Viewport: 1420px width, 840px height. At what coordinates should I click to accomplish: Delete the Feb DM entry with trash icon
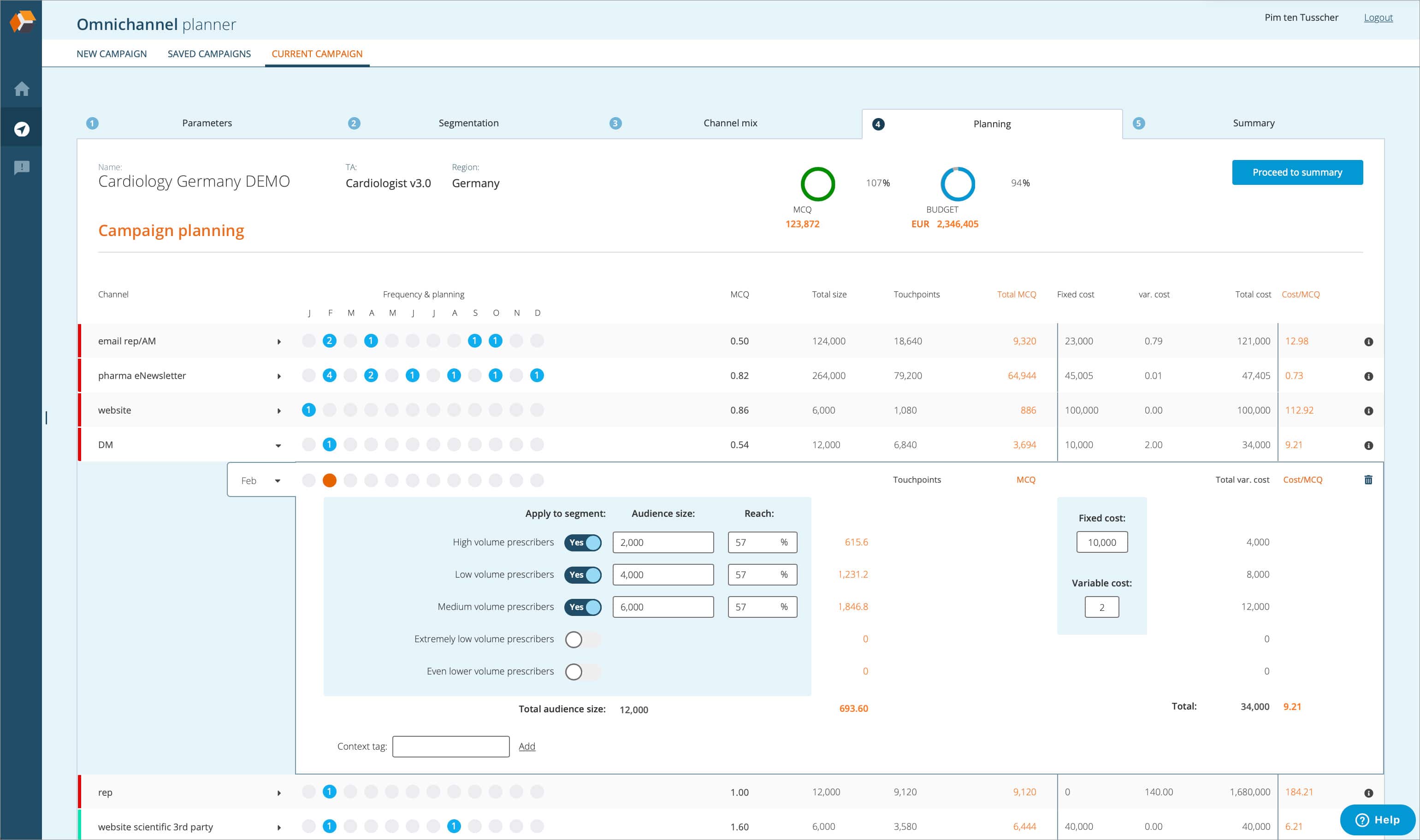tap(1368, 480)
